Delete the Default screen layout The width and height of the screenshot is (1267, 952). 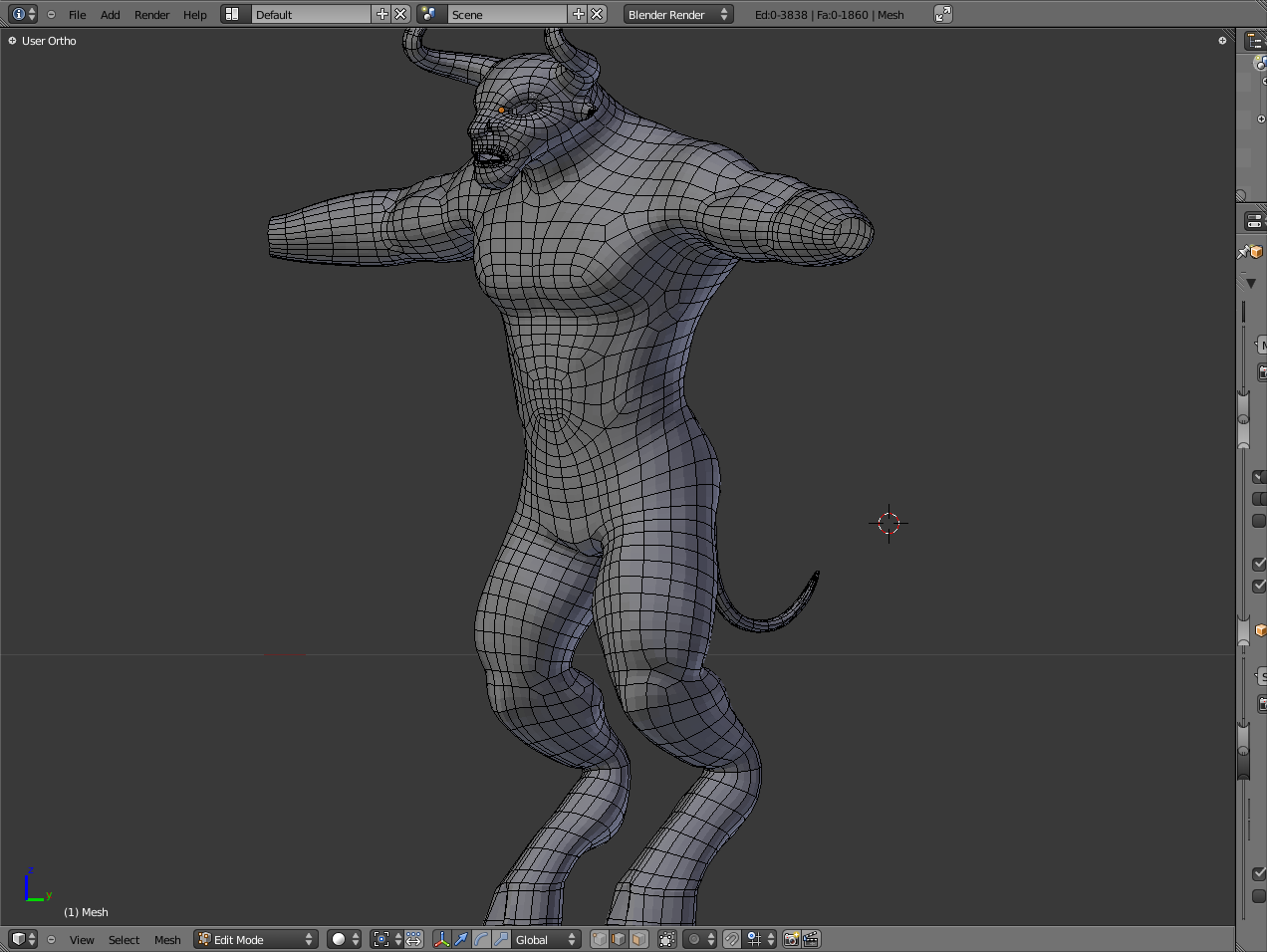click(x=400, y=14)
